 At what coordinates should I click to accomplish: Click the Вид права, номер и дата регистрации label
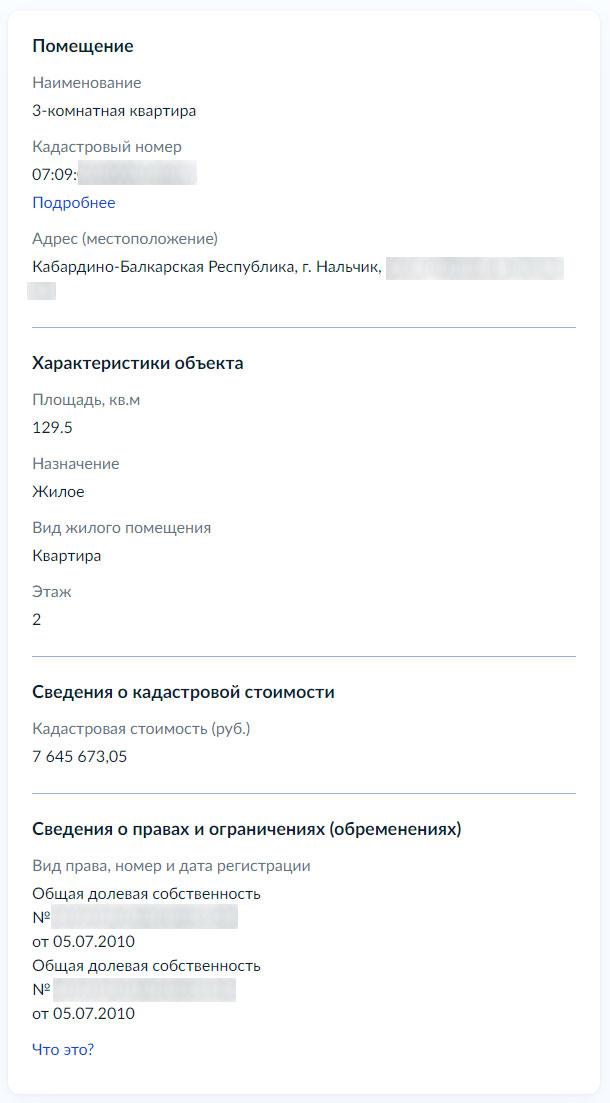(x=171, y=866)
